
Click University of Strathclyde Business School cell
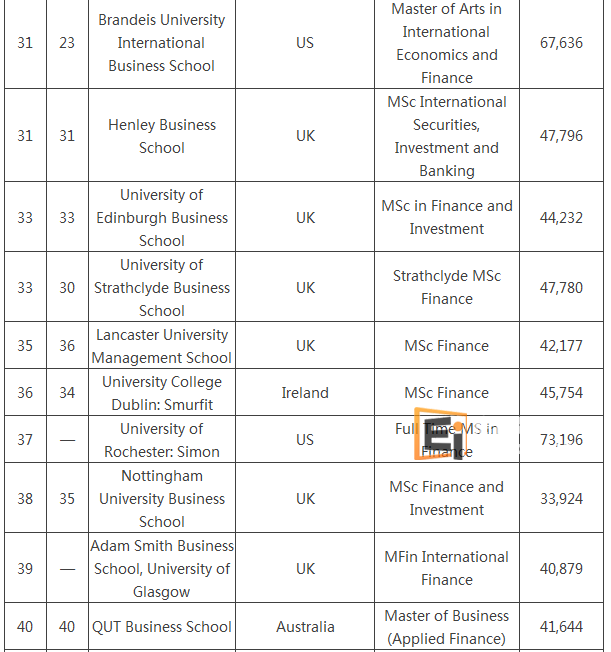pyautogui.click(x=161, y=287)
